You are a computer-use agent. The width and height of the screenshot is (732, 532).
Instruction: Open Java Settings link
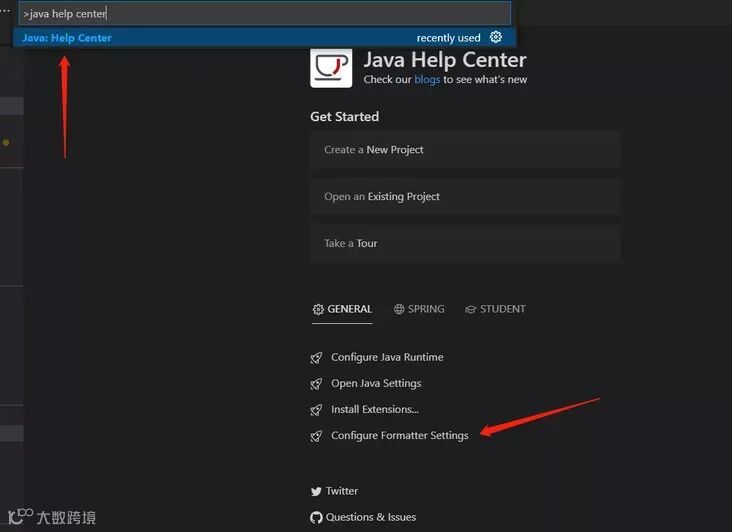[376, 384]
